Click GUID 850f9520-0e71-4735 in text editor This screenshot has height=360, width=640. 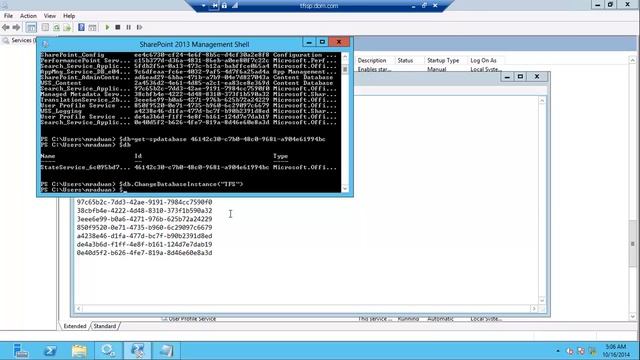click(144, 227)
